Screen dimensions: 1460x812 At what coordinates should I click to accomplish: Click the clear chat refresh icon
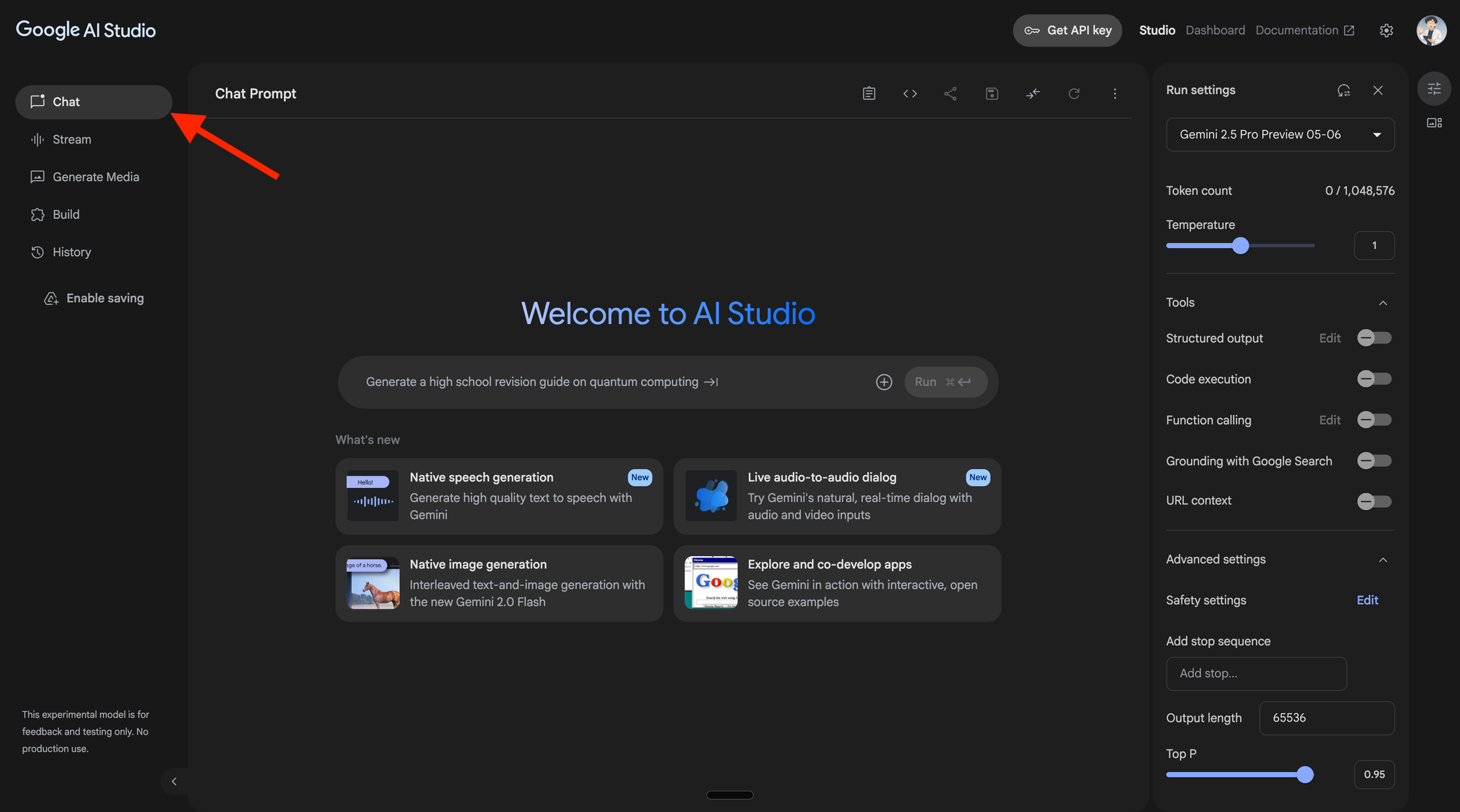[1074, 93]
